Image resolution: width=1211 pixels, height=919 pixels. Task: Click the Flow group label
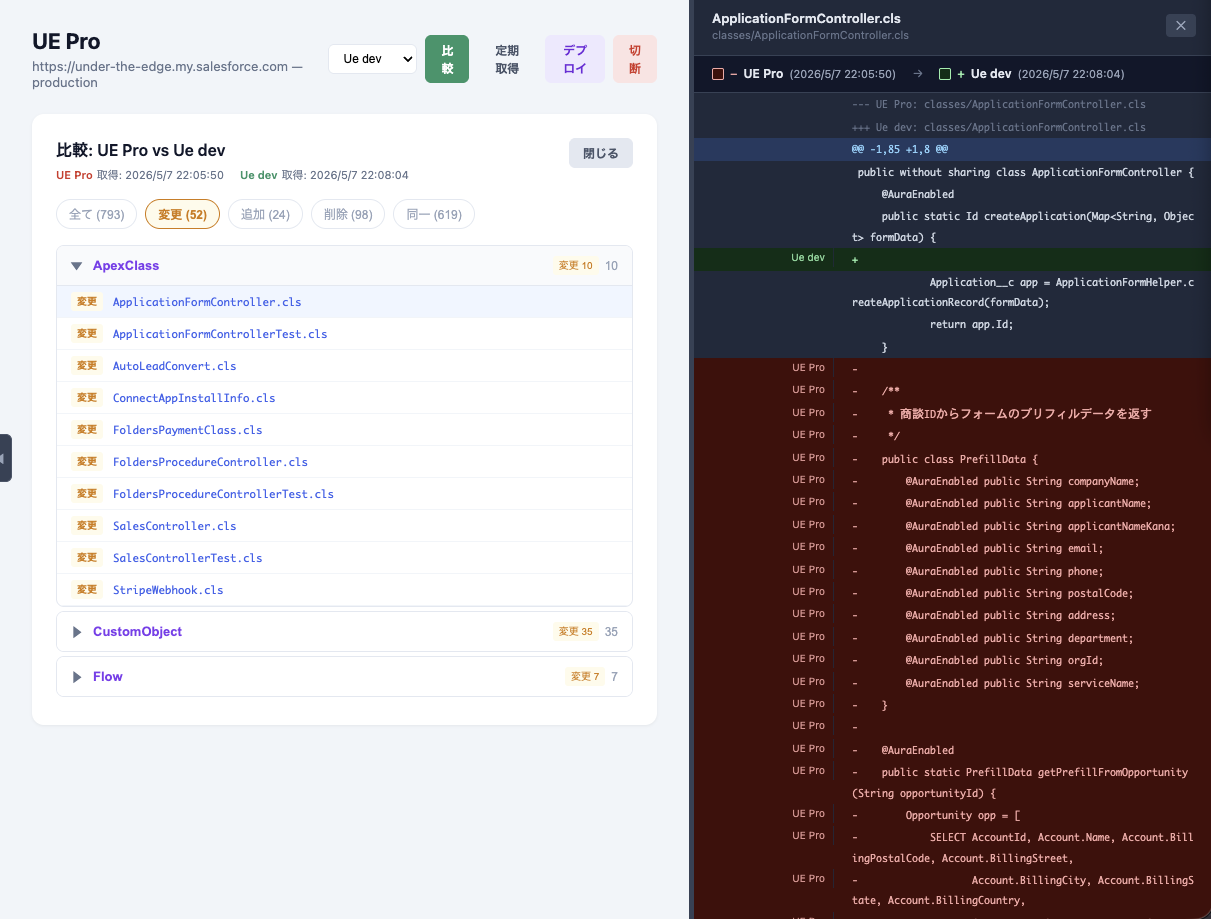click(x=108, y=677)
